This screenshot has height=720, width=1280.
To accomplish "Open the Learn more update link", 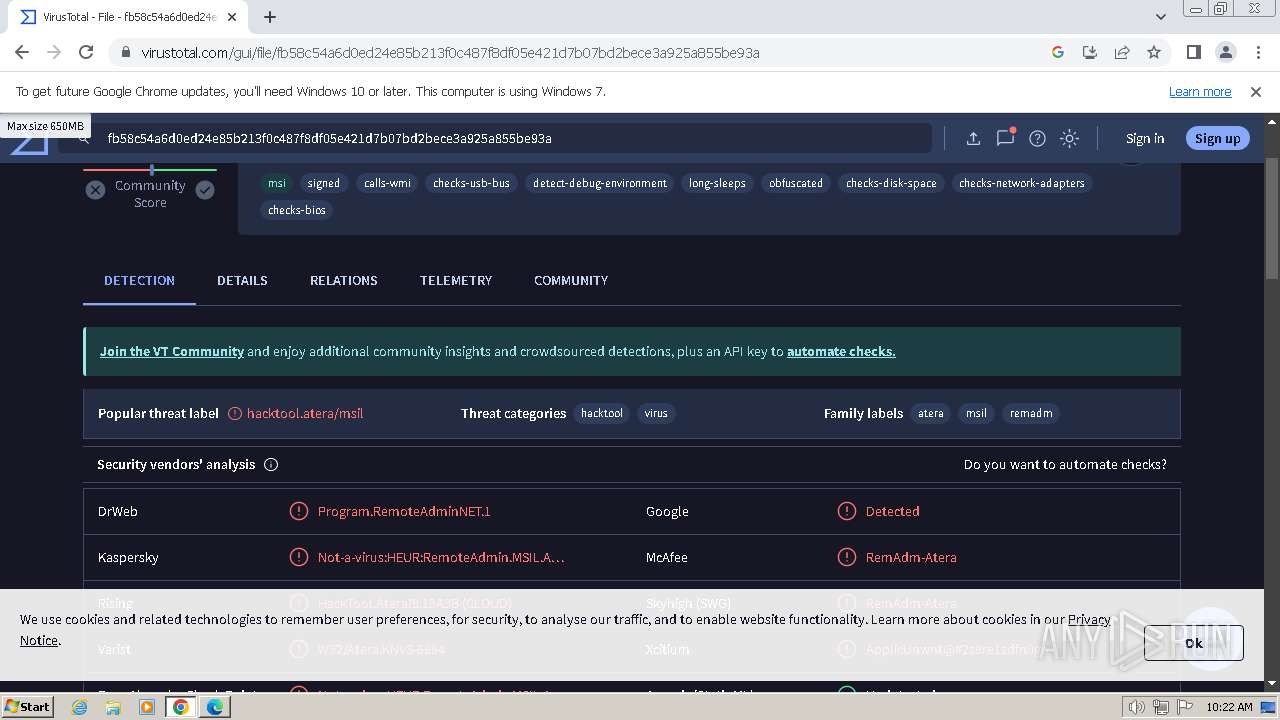I will pos(1200,91).
